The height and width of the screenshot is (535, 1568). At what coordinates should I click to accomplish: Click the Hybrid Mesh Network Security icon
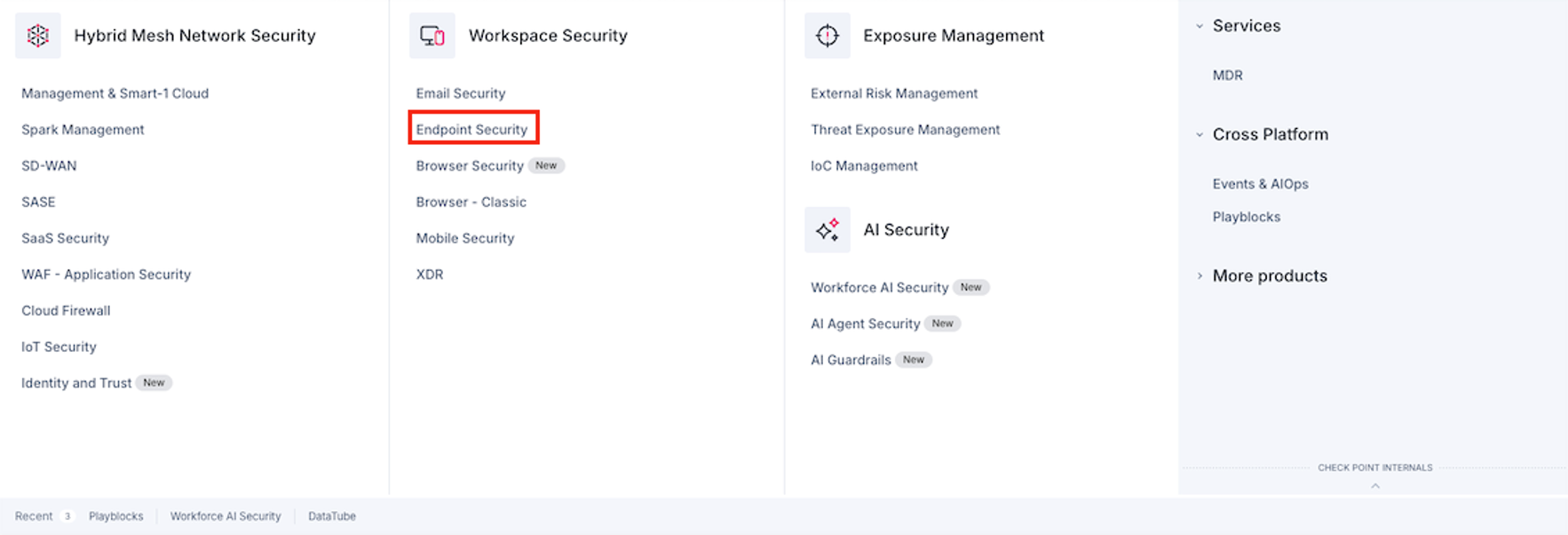38,36
